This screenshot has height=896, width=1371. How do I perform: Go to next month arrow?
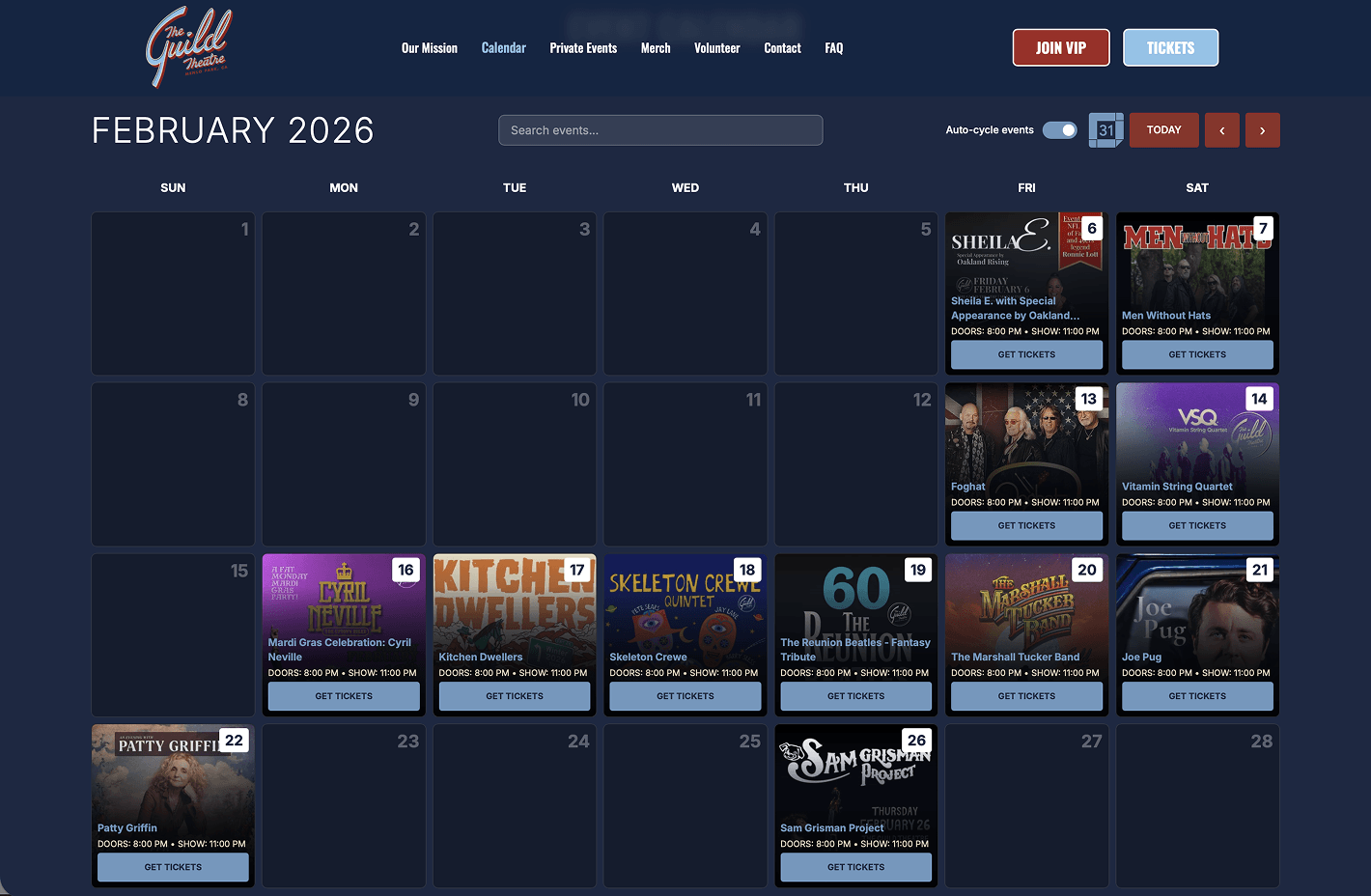pos(1262,130)
